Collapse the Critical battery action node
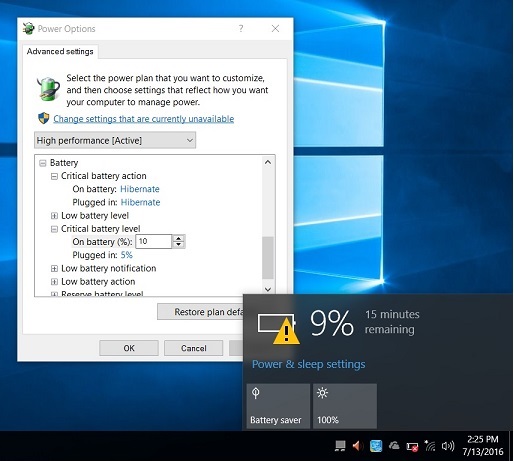514x461 pixels. (x=54, y=176)
